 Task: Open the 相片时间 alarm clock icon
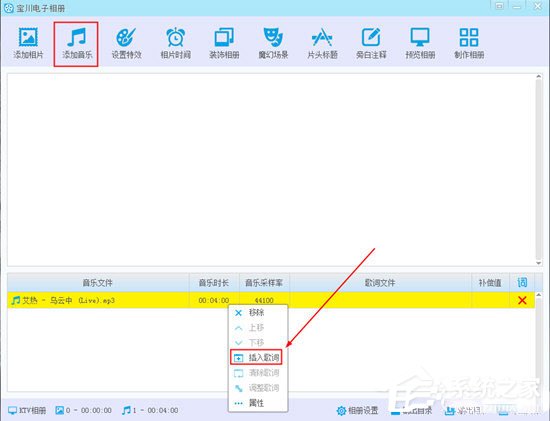[175, 43]
